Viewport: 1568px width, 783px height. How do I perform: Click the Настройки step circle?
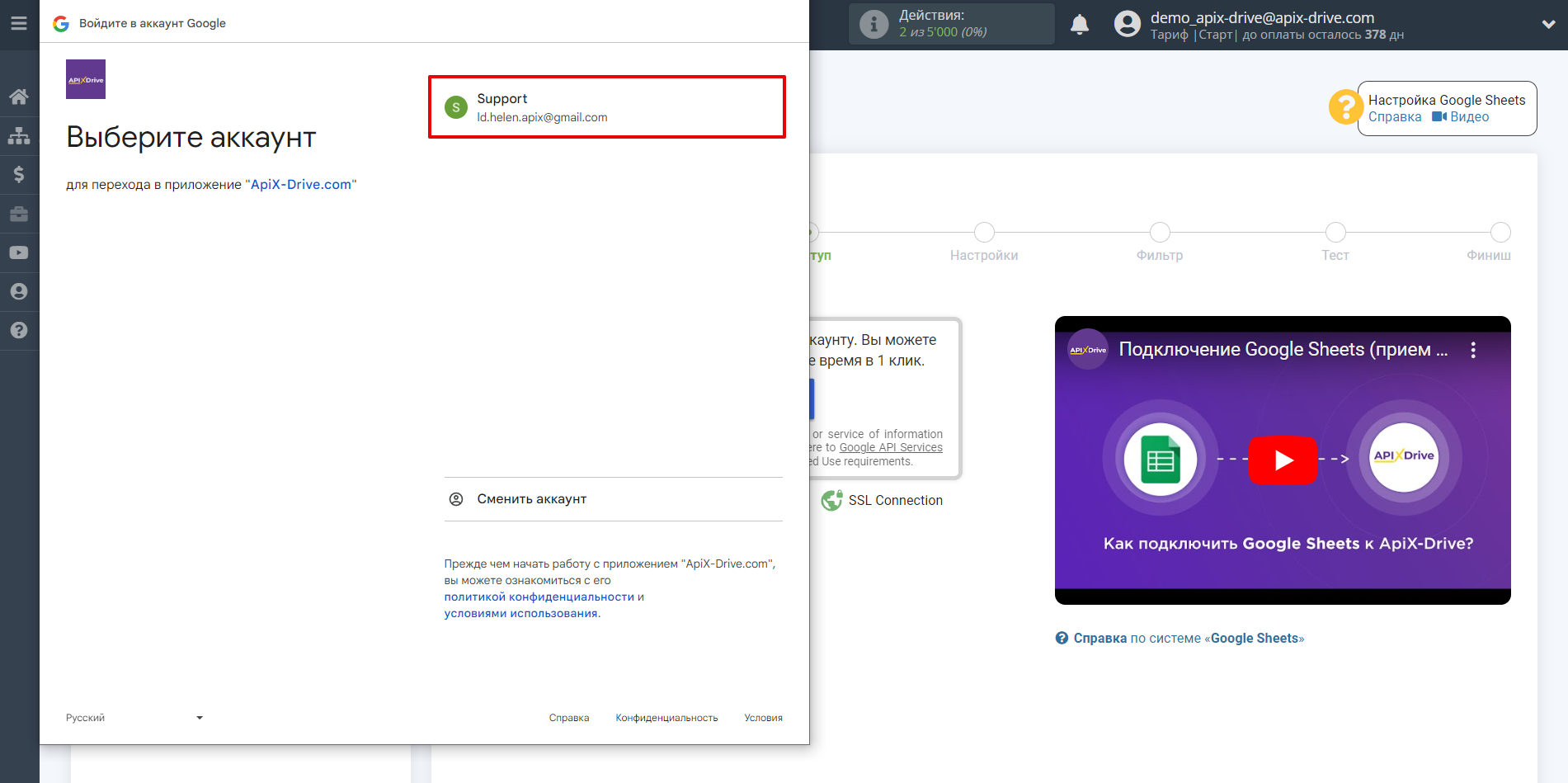pyautogui.click(x=984, y=233)
